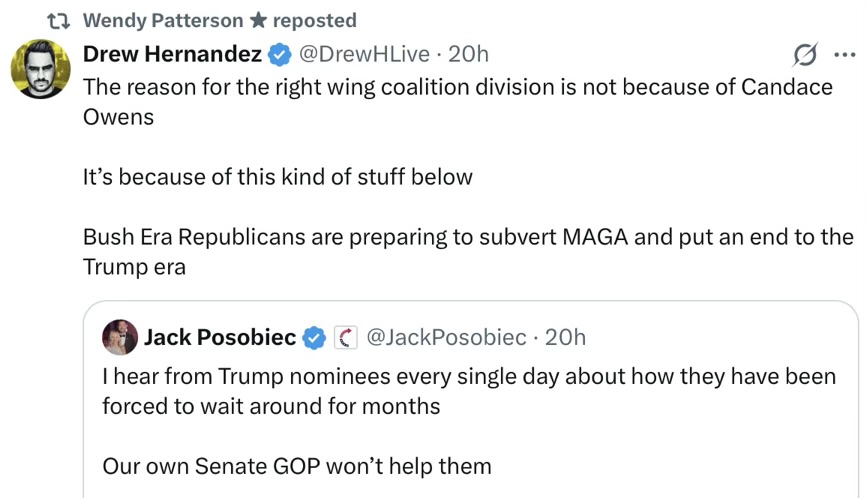Click the Jack Posobiec display name

click(220, 338)
